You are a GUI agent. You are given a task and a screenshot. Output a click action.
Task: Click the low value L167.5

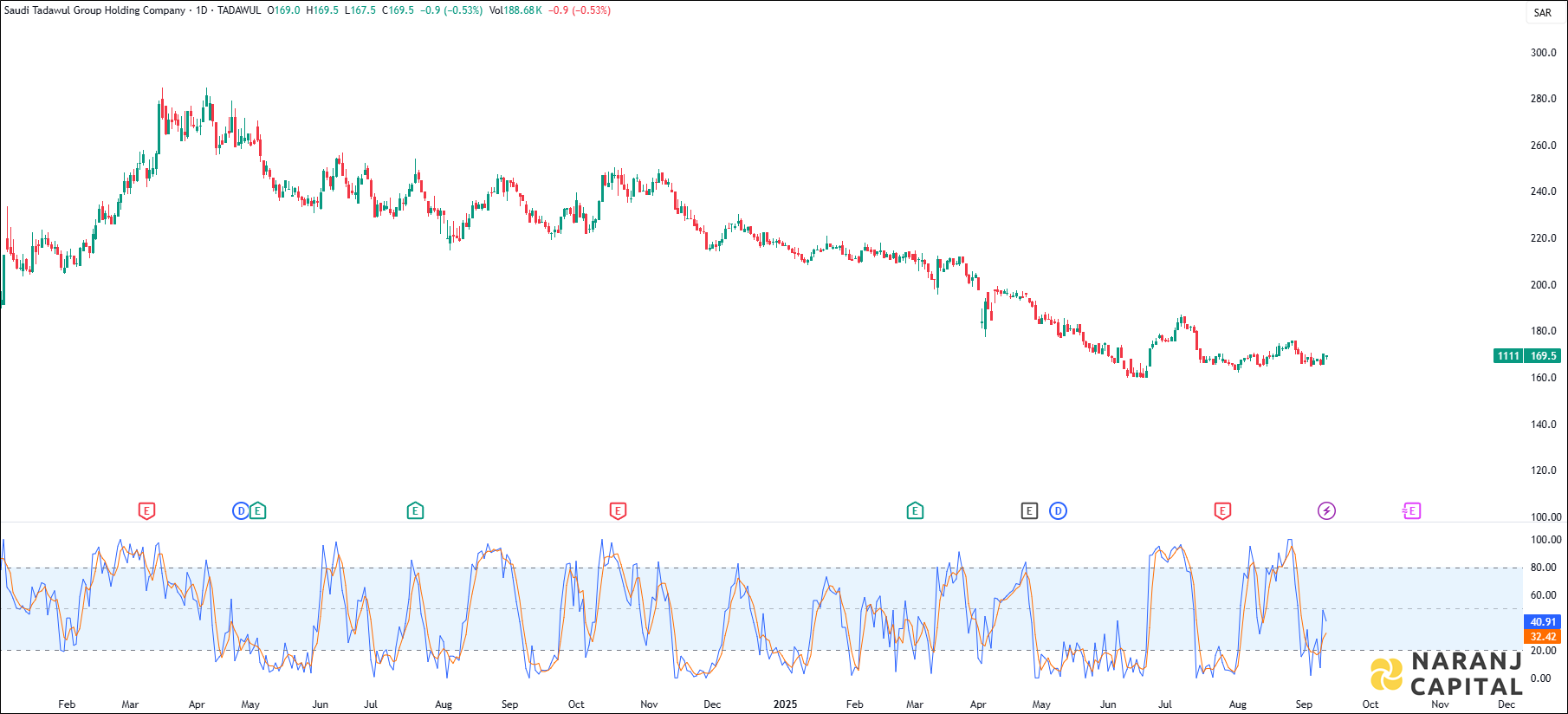point(360,10)
